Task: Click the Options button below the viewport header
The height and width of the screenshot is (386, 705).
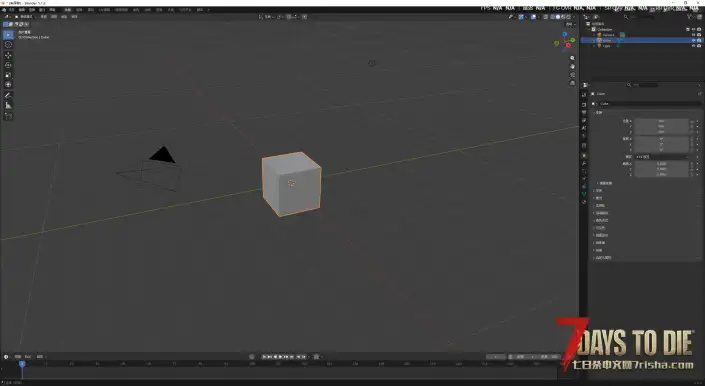Action: point(570,24)
